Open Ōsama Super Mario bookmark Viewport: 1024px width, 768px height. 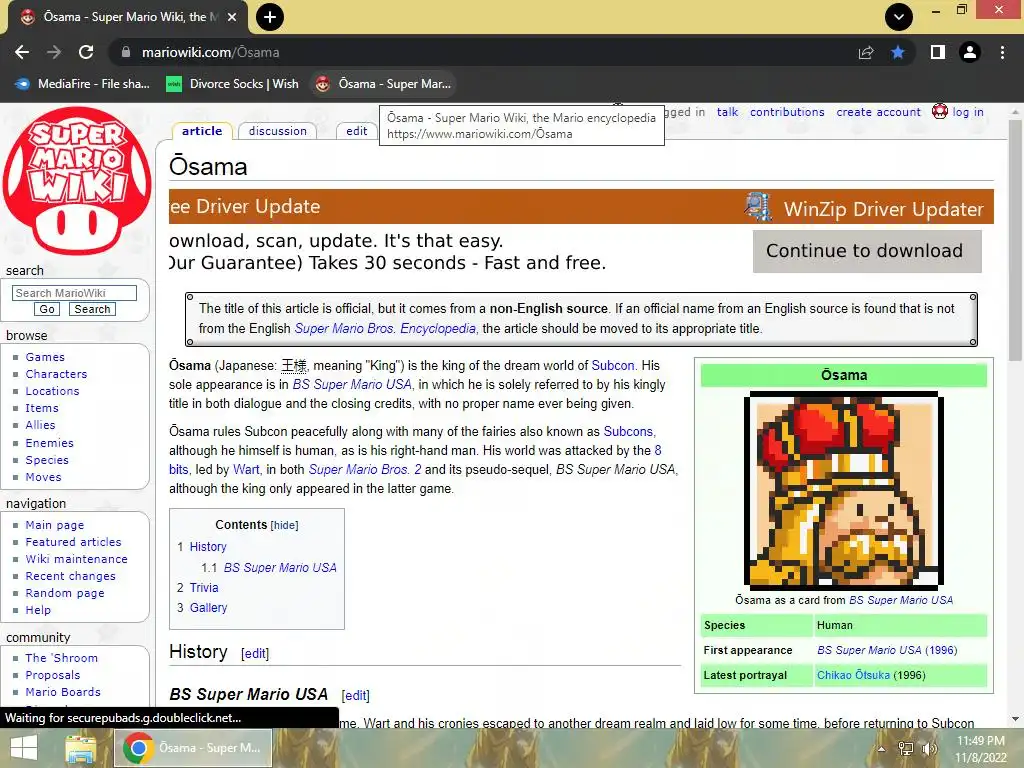383,84
